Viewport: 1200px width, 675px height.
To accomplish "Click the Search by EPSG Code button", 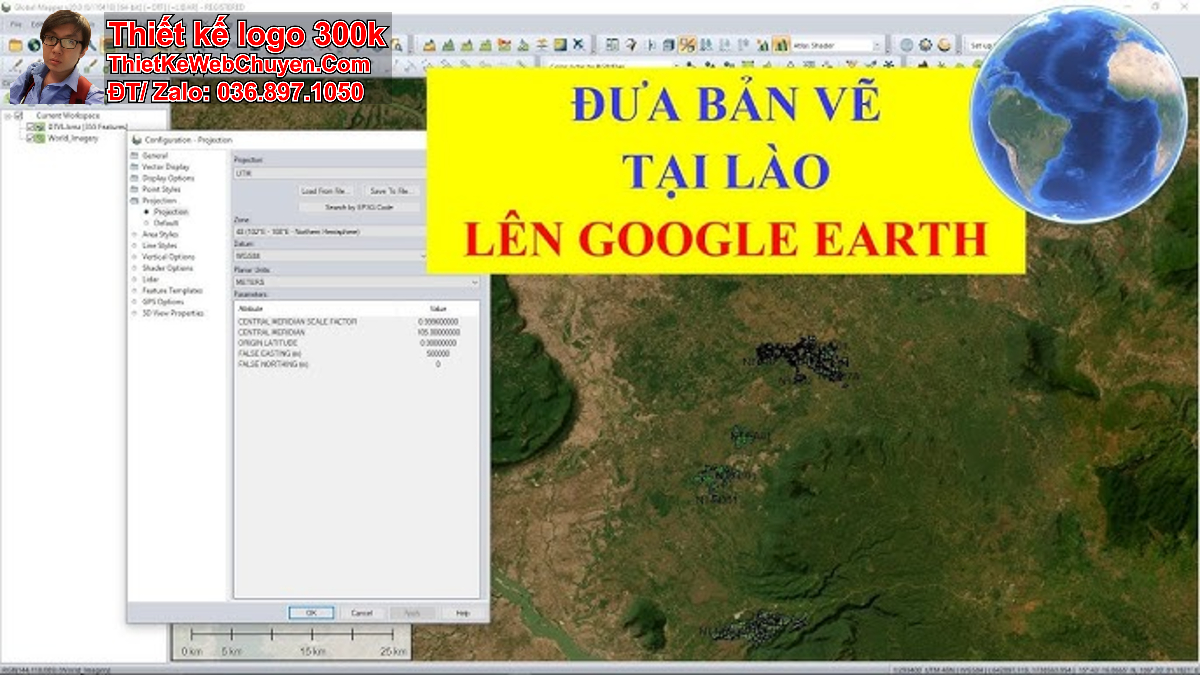I will tap(359, 207).
